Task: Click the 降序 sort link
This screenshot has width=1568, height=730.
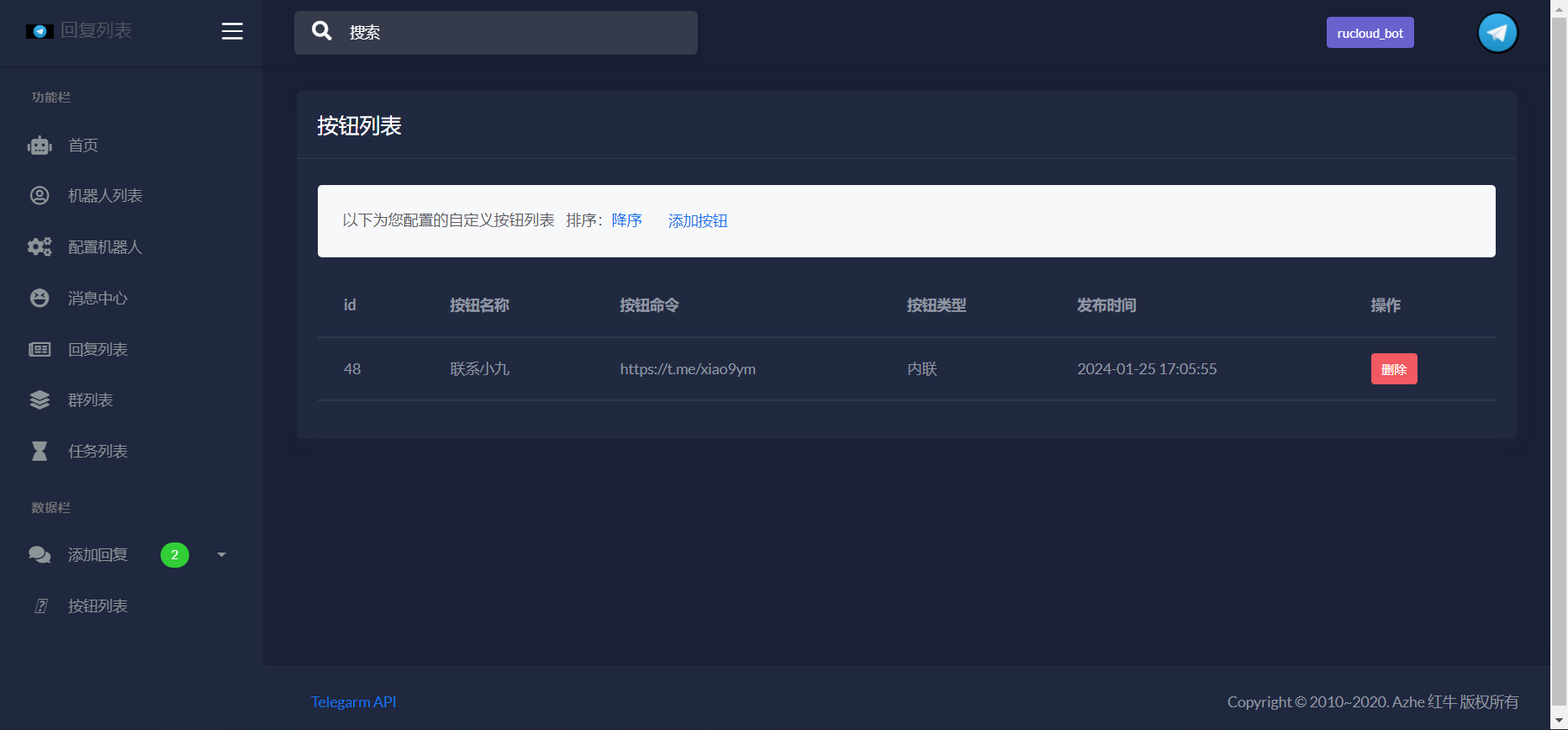Action: (627, 220)
